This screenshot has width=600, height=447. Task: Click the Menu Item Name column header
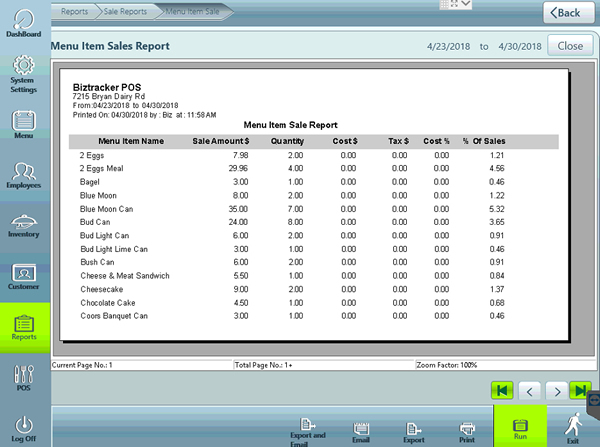click(131, 141)
